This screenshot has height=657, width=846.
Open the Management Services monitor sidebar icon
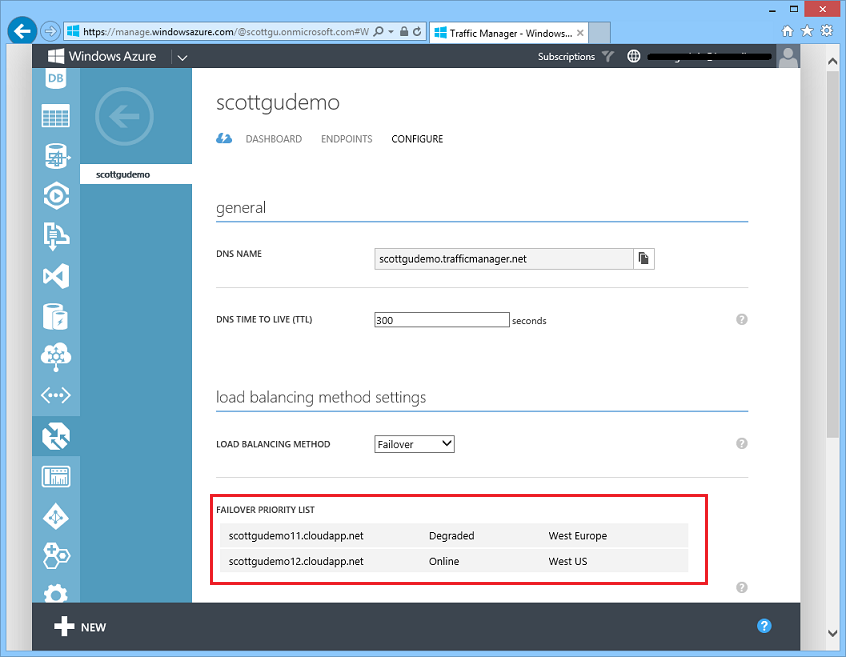56,476
